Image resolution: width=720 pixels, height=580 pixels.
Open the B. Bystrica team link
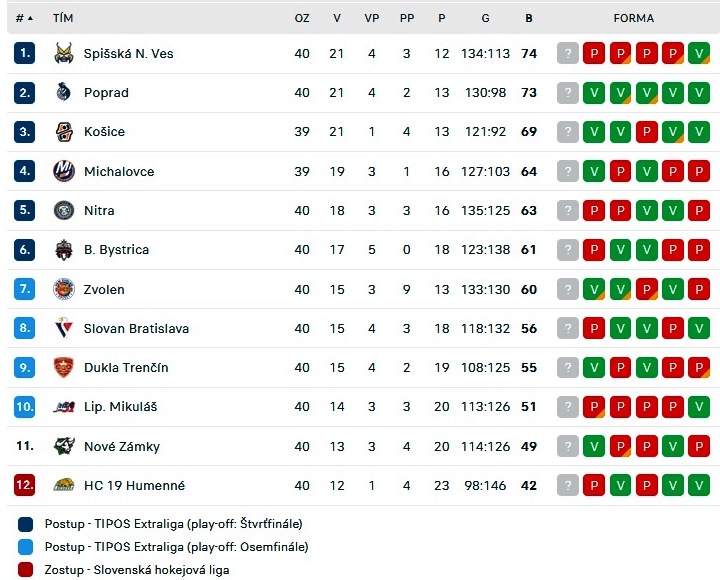[116, 250]
